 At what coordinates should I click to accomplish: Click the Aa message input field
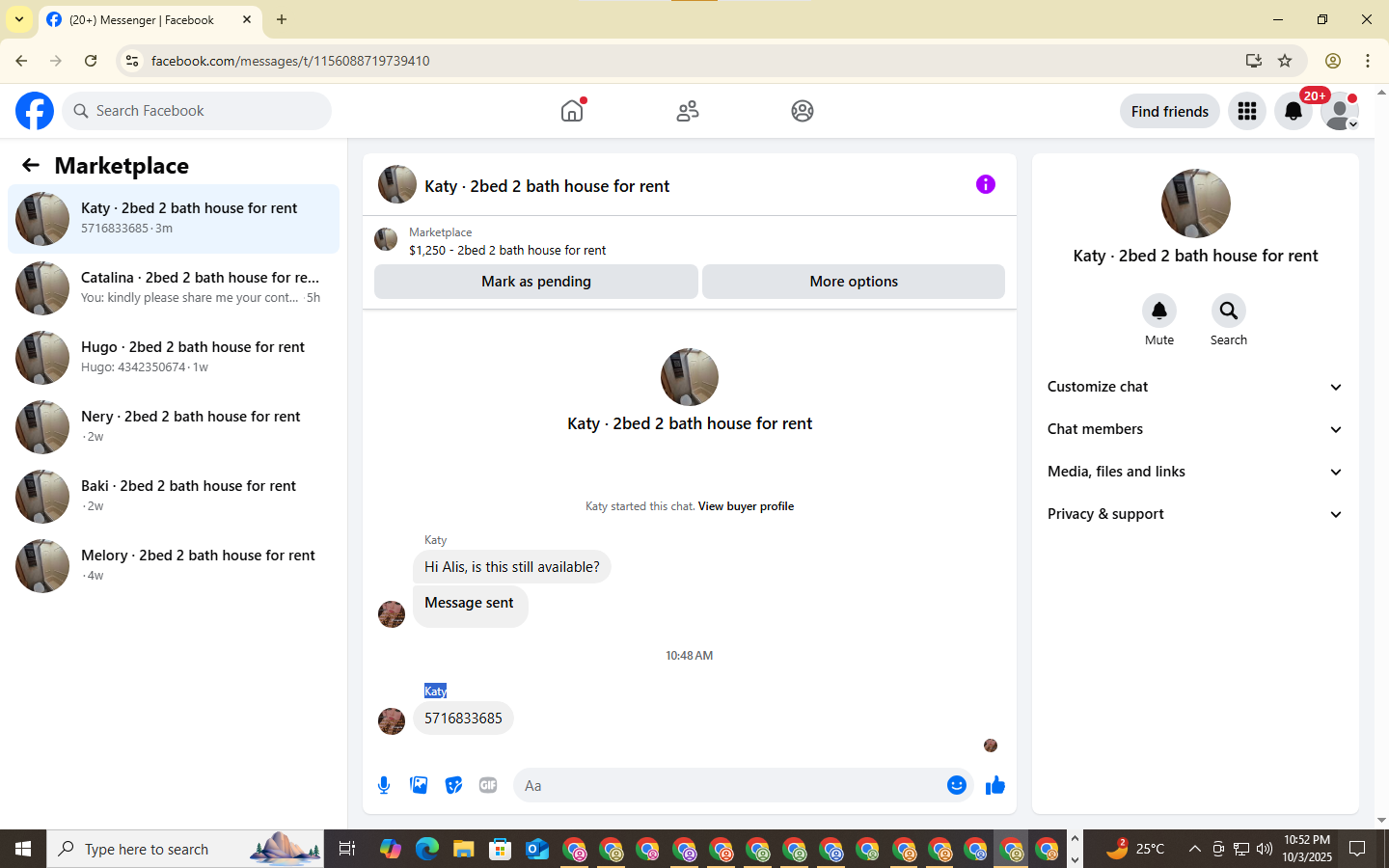coord(728,785)
